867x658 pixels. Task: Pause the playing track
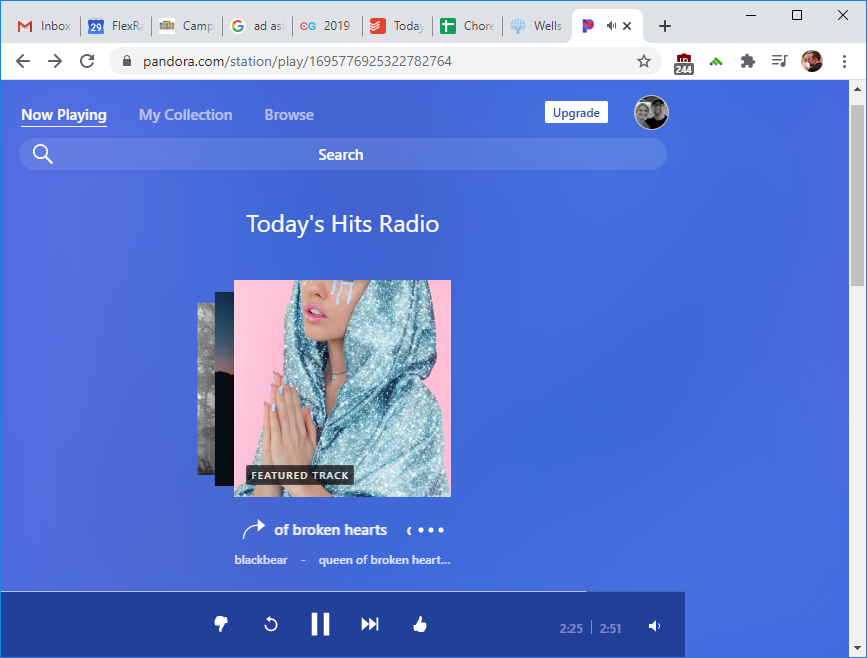[320, 625]
